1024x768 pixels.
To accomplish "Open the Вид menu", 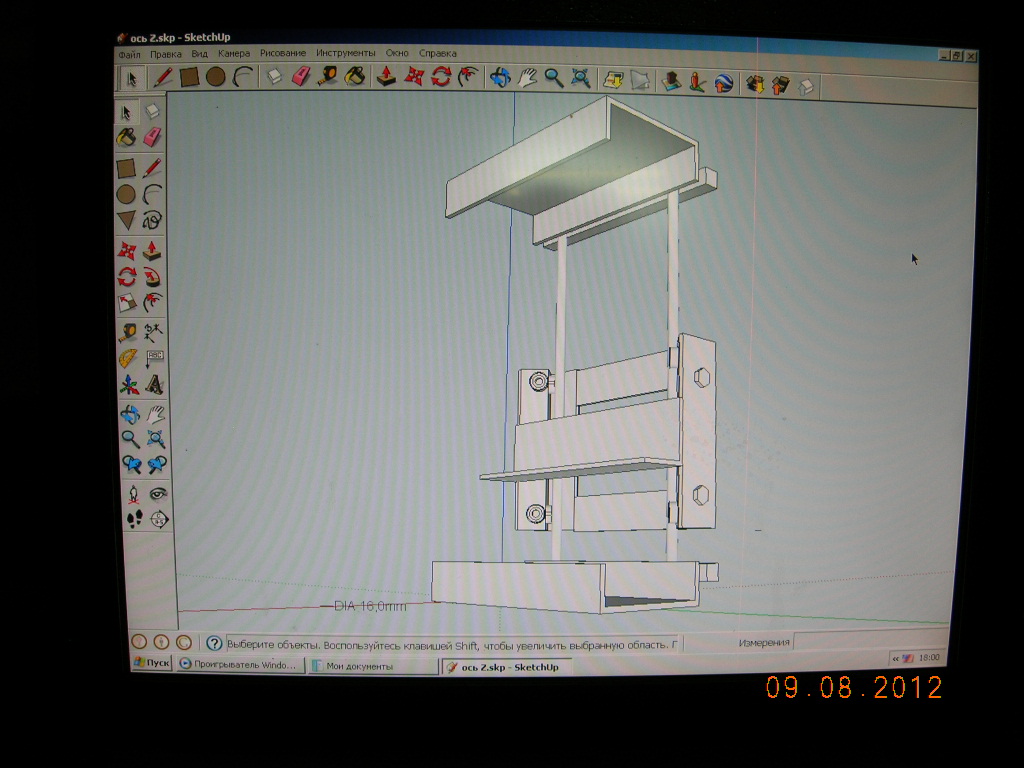I will pos(199,54).
